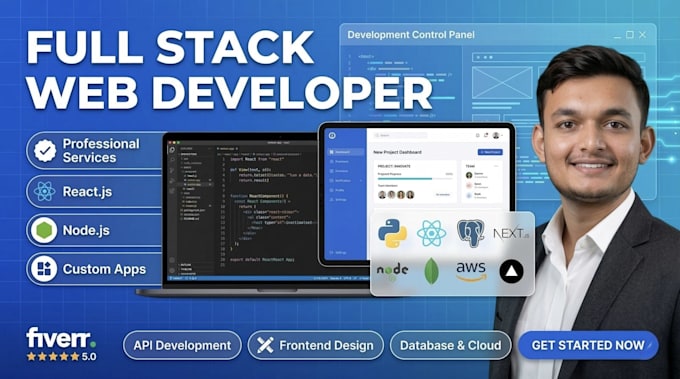This screenshot has height=379, width=680.
Task: Open the API Development pill
Action: click(x=182, y=345)
